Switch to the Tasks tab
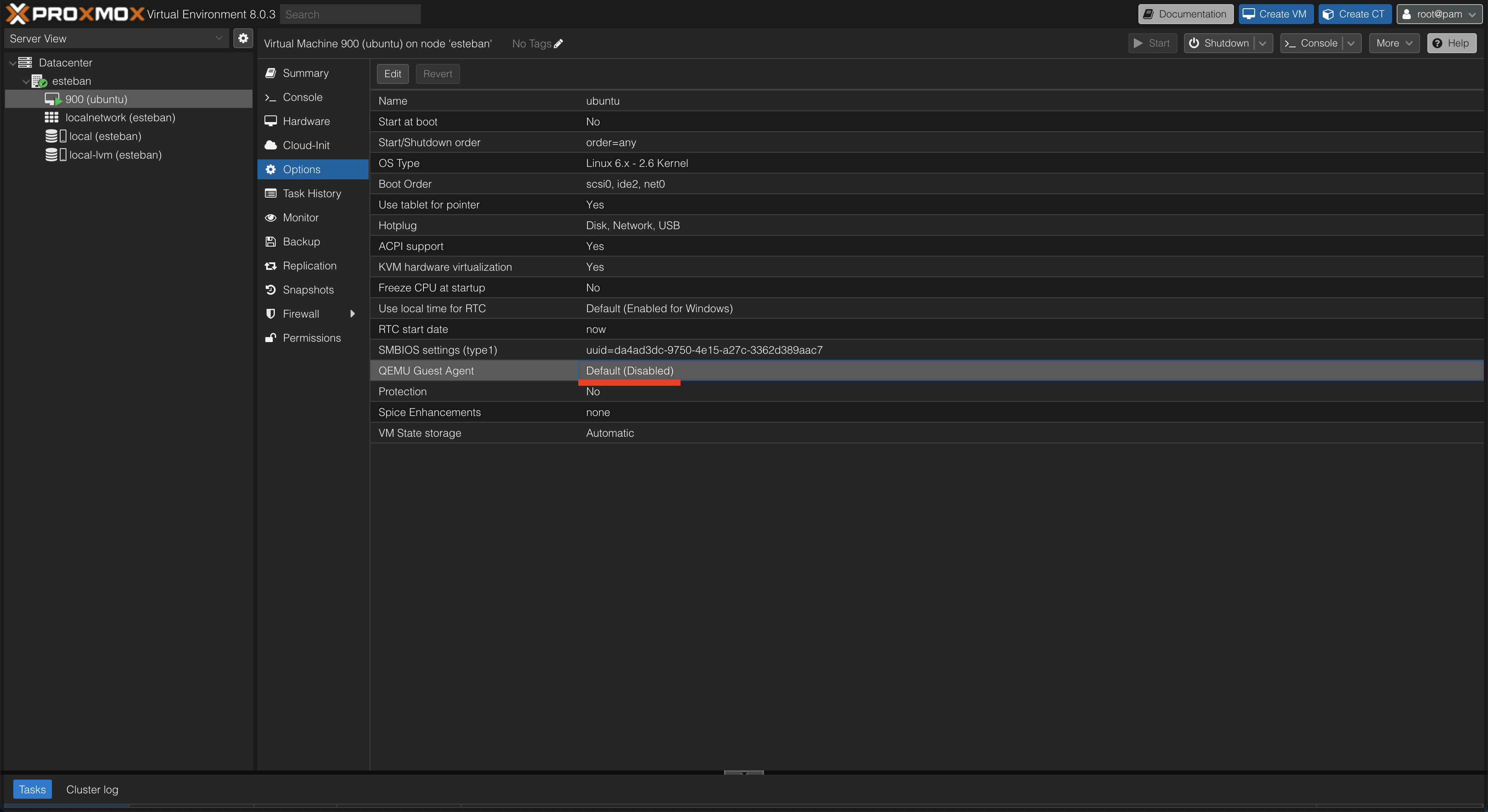1488x812 pixels. pyautogui.click(x=32, y=790)
